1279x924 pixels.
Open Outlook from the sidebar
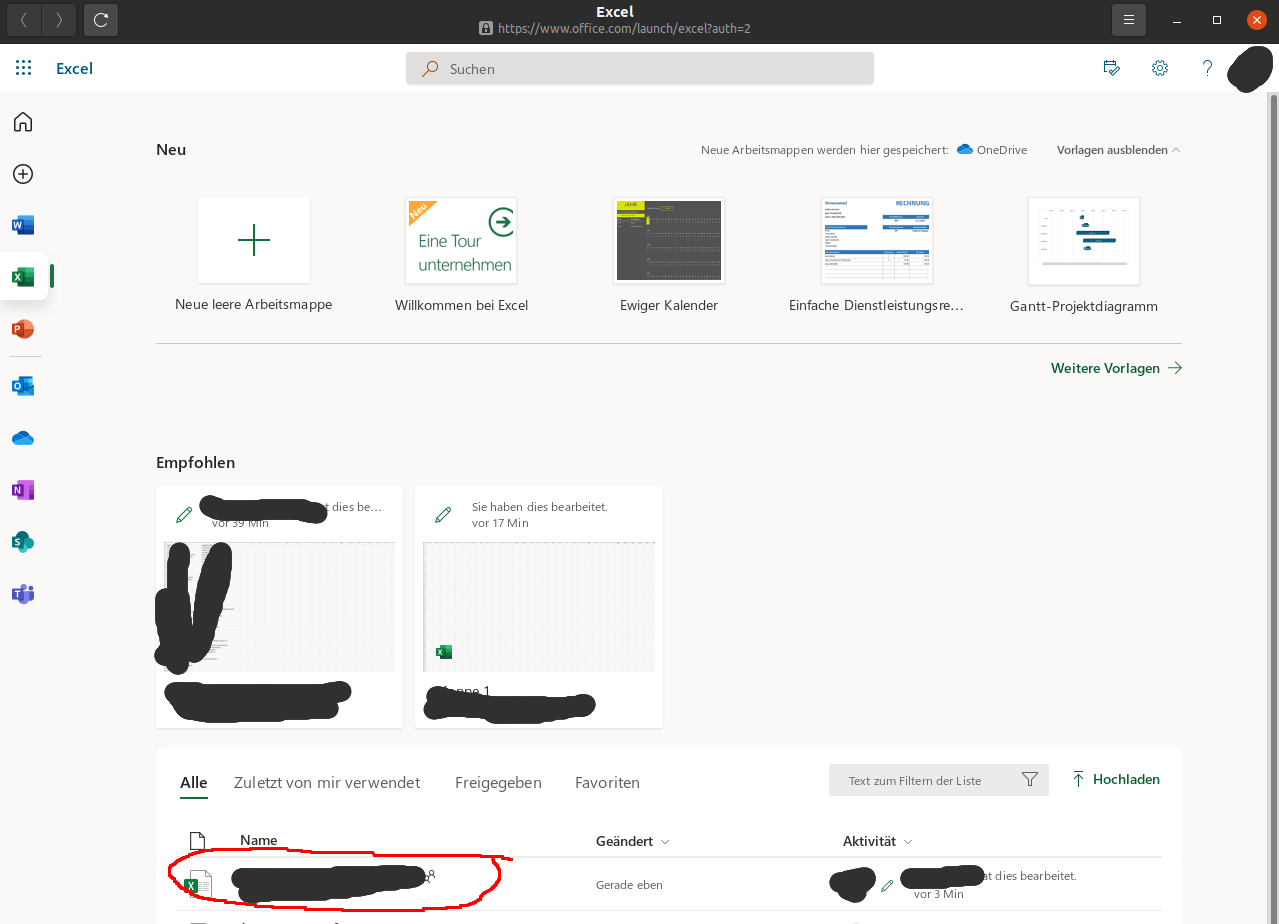[23, 386]
